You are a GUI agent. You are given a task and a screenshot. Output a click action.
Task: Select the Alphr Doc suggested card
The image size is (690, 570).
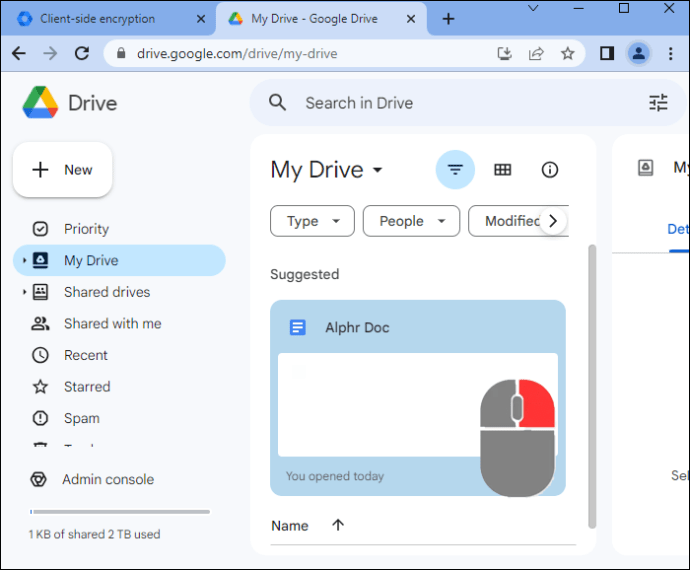coord(418,398)
